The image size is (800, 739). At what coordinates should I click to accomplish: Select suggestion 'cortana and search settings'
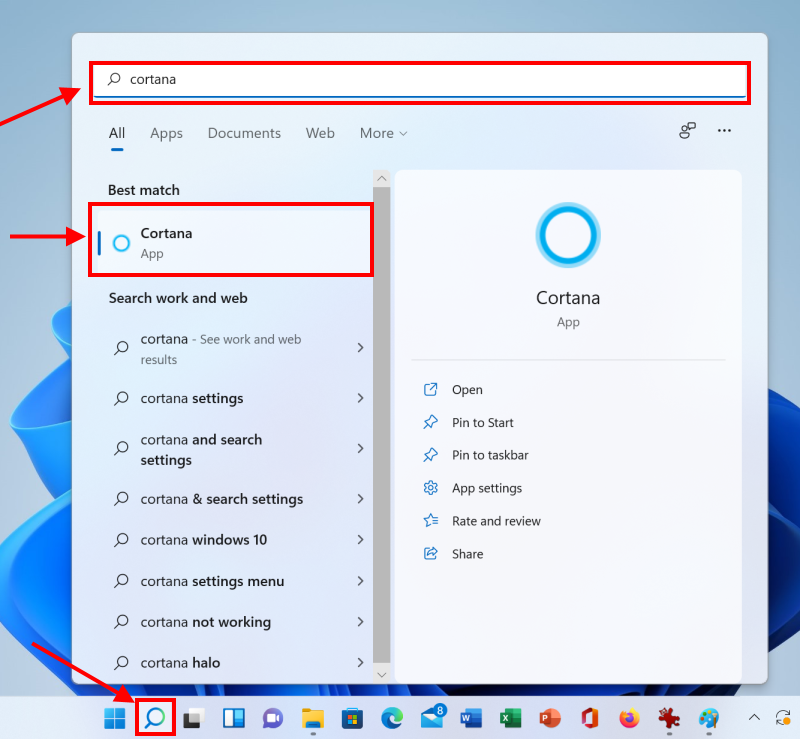(201, 450)
